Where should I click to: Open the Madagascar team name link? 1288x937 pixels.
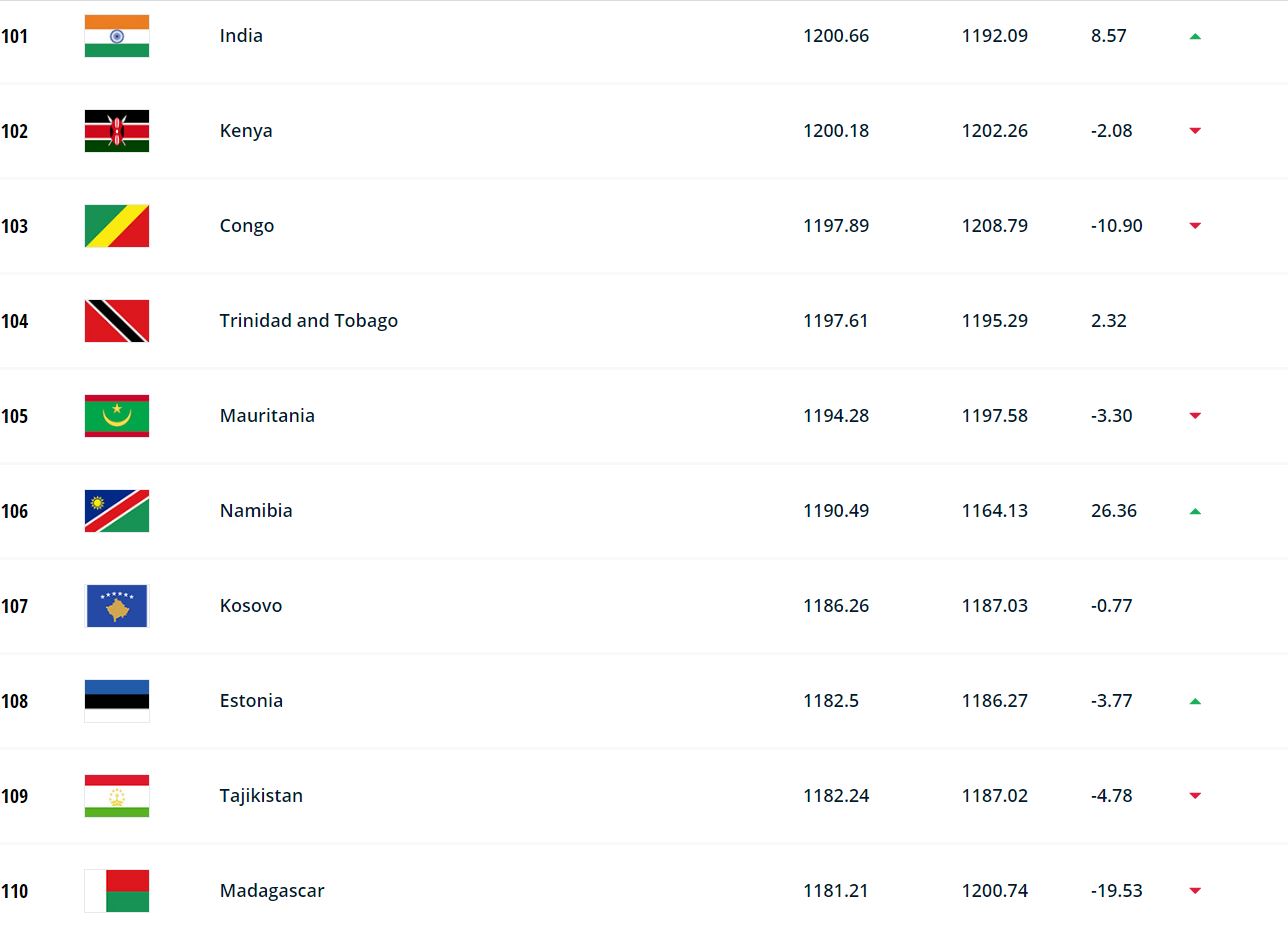click(x=272, y=891)
